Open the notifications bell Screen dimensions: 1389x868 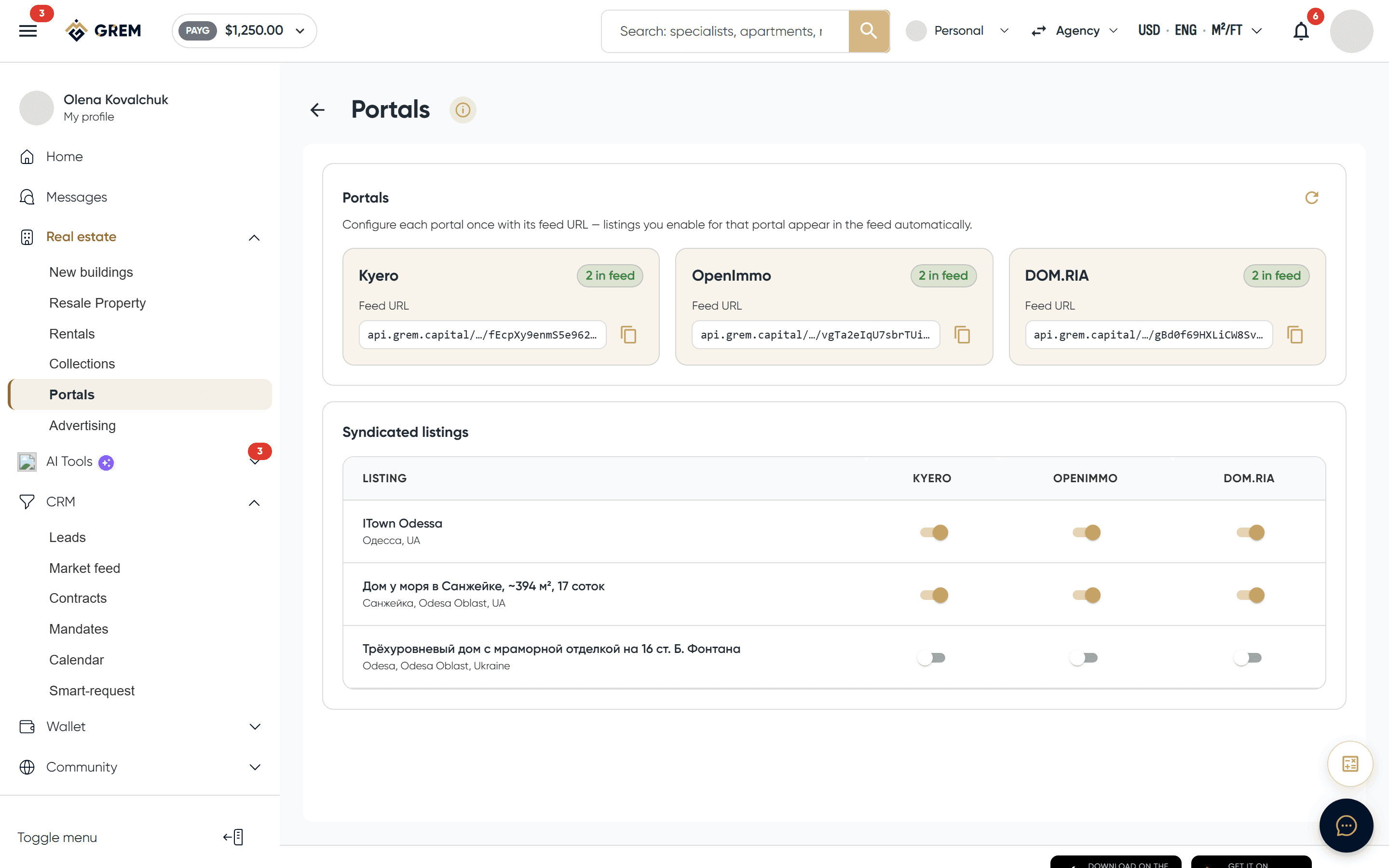pos(1301,31)
